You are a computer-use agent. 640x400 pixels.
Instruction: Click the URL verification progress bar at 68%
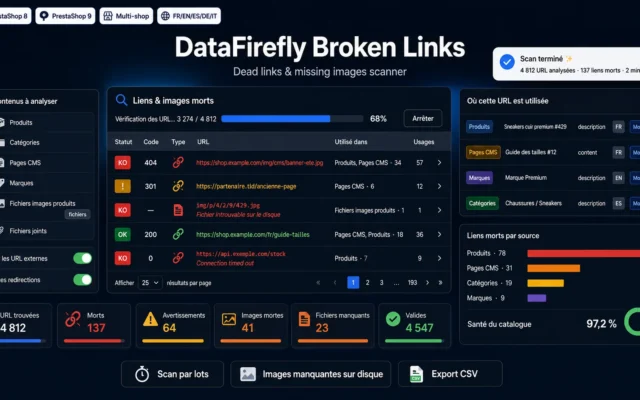(292, 119)
